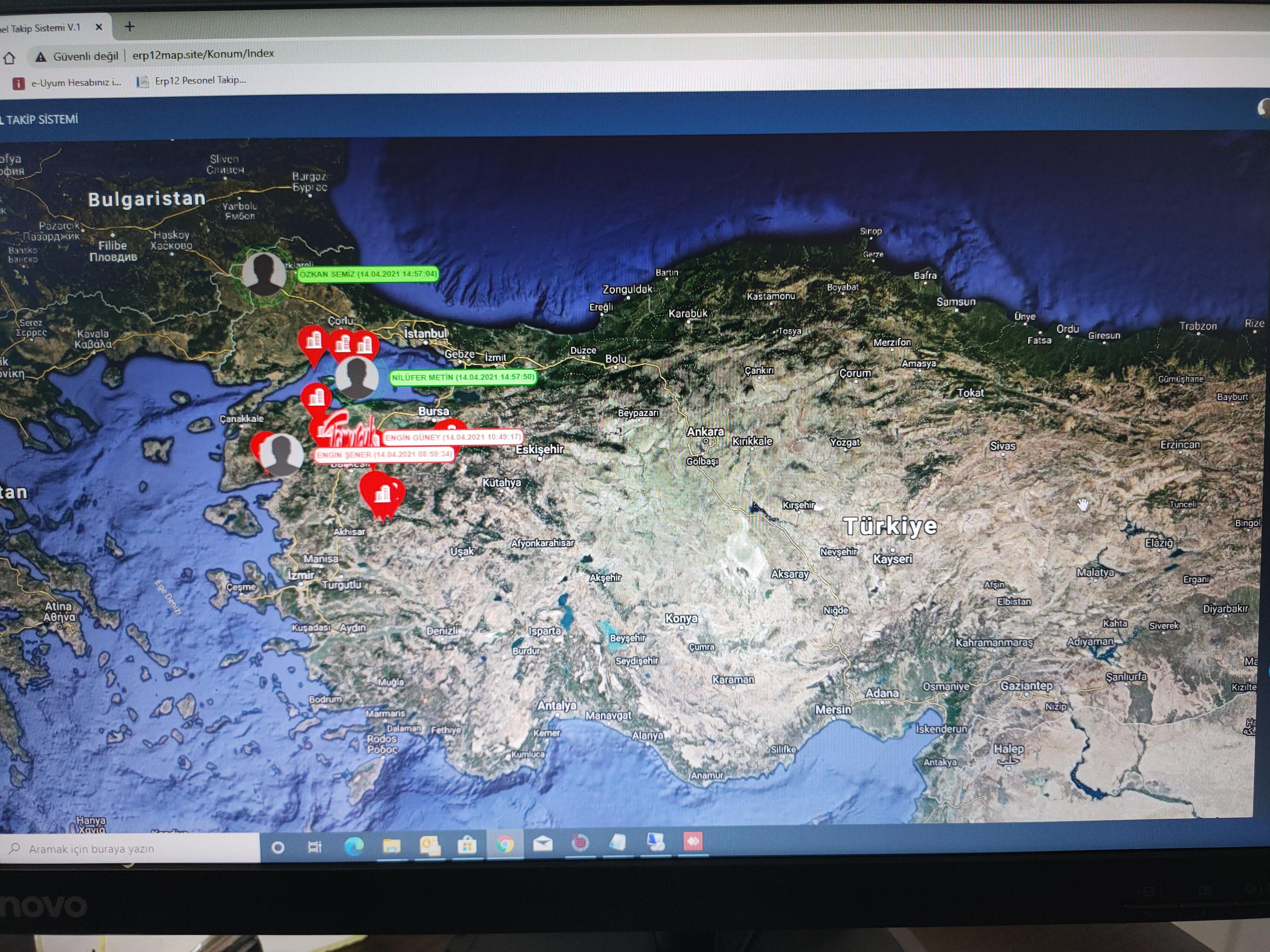1270x952 pixels.
Task: Open a new browser tab
Action: (130, 26)
